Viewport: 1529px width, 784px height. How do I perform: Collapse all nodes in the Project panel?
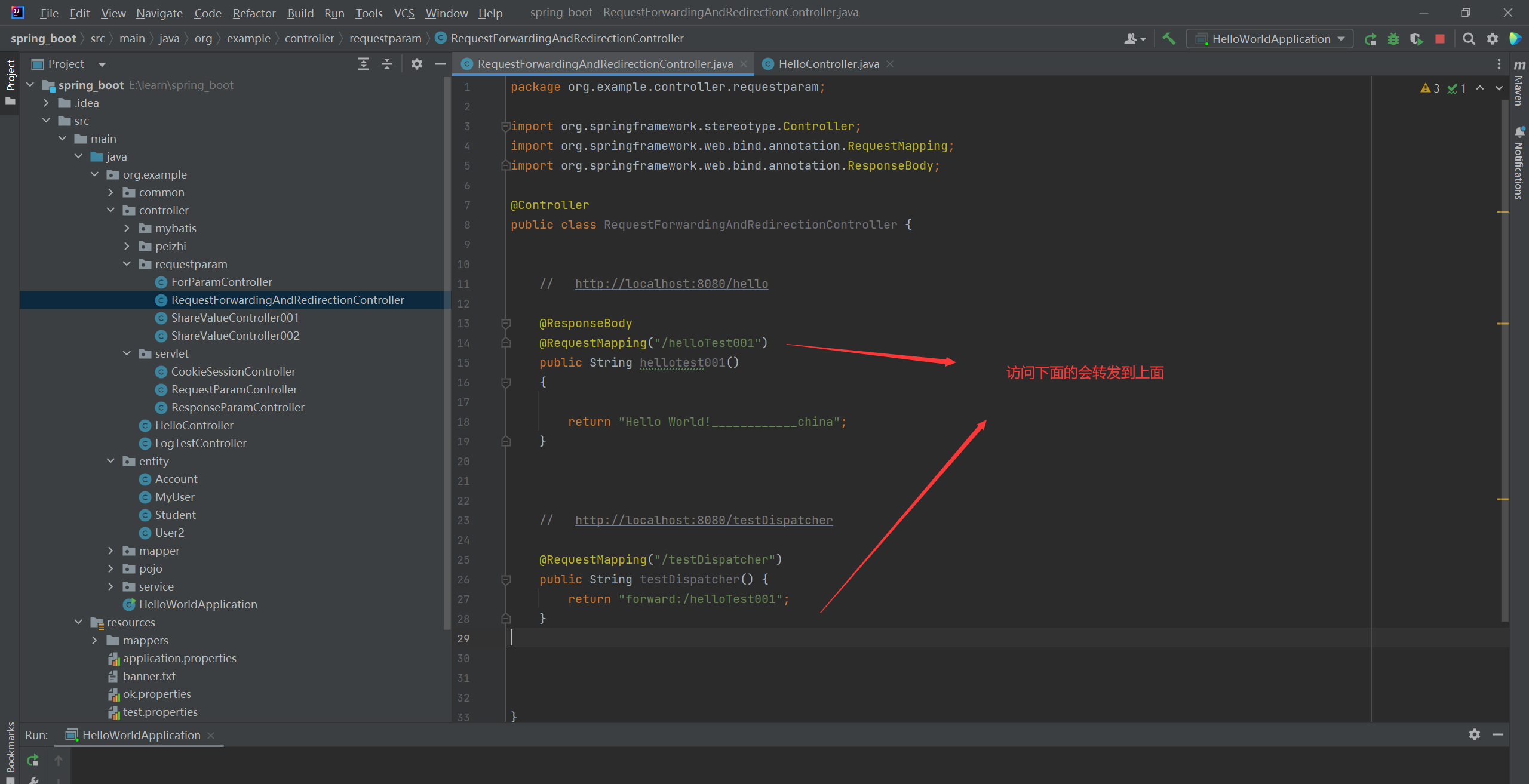pos(387,64)
